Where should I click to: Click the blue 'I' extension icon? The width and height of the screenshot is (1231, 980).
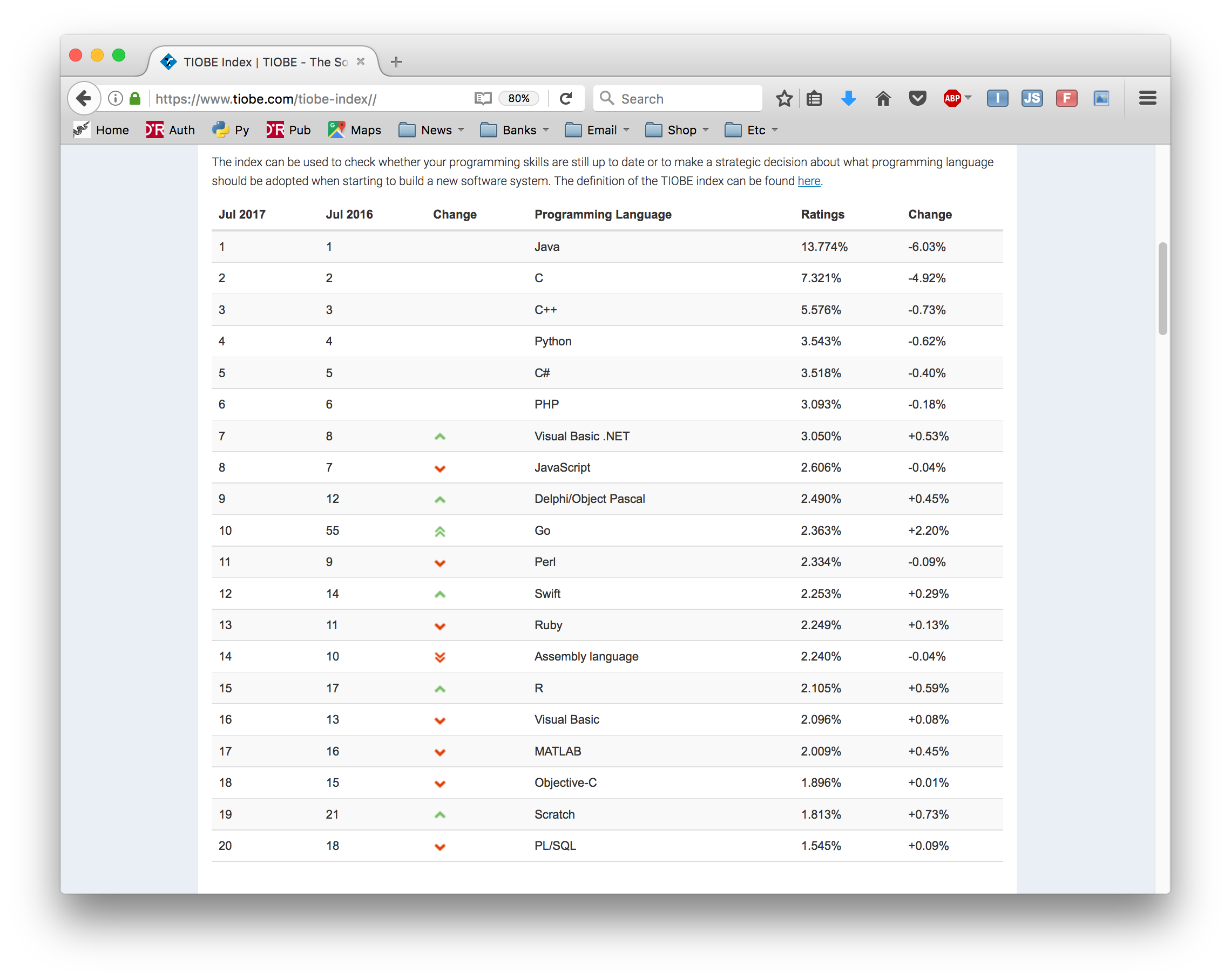pyautogui.click(x=997, y=99)
